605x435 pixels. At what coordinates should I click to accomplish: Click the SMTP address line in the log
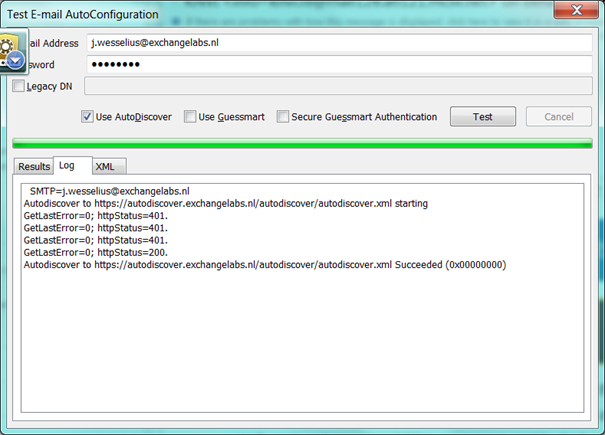[x=110, y=190]
